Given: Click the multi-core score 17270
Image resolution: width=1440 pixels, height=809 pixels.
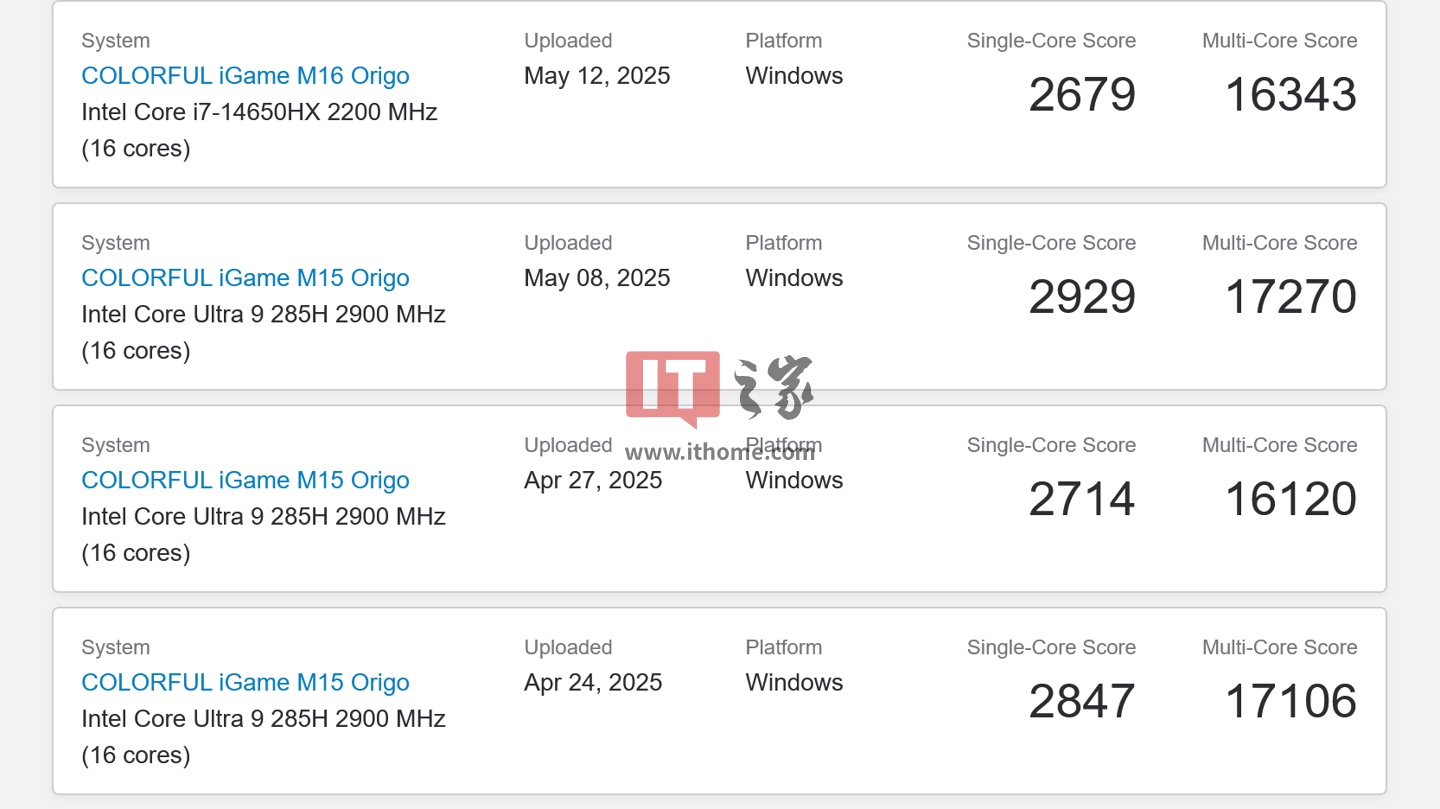Looking at the screenshot, I should click(1290, 297).
